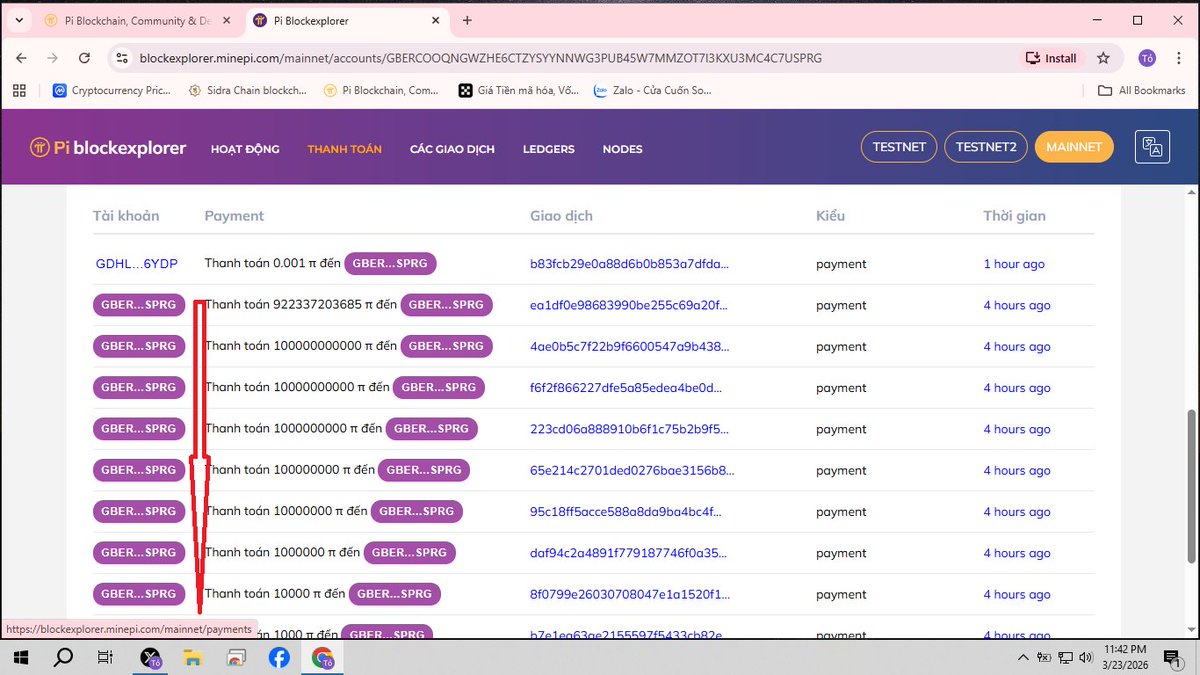Open the NODES menu item
Screen dimensions: 1200x675
pyautogui.click(x=622, y=149)
